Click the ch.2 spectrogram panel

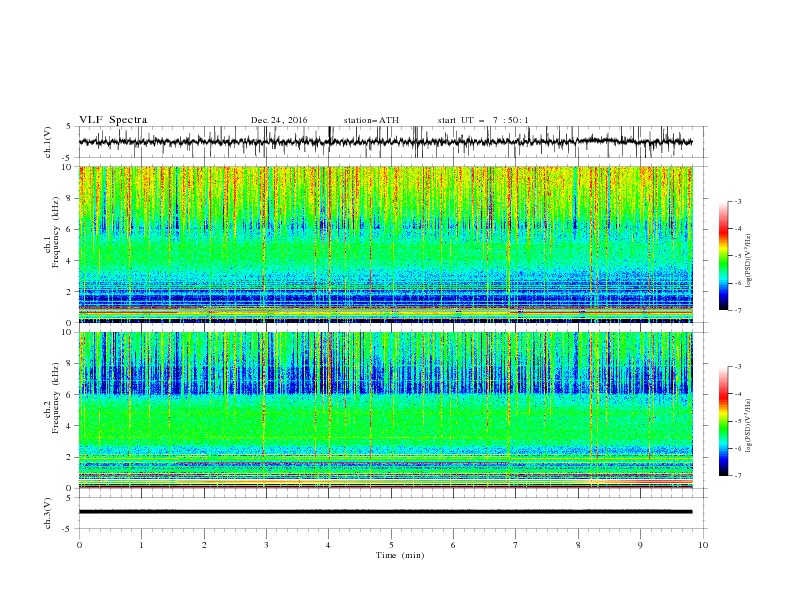point(385,410)
